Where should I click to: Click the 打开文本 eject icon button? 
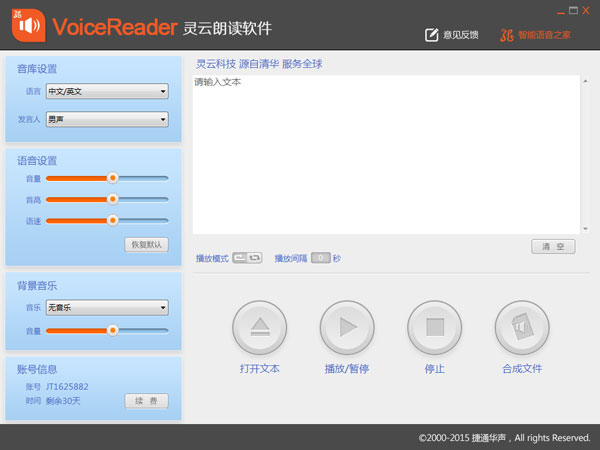[x=260, y=328]
